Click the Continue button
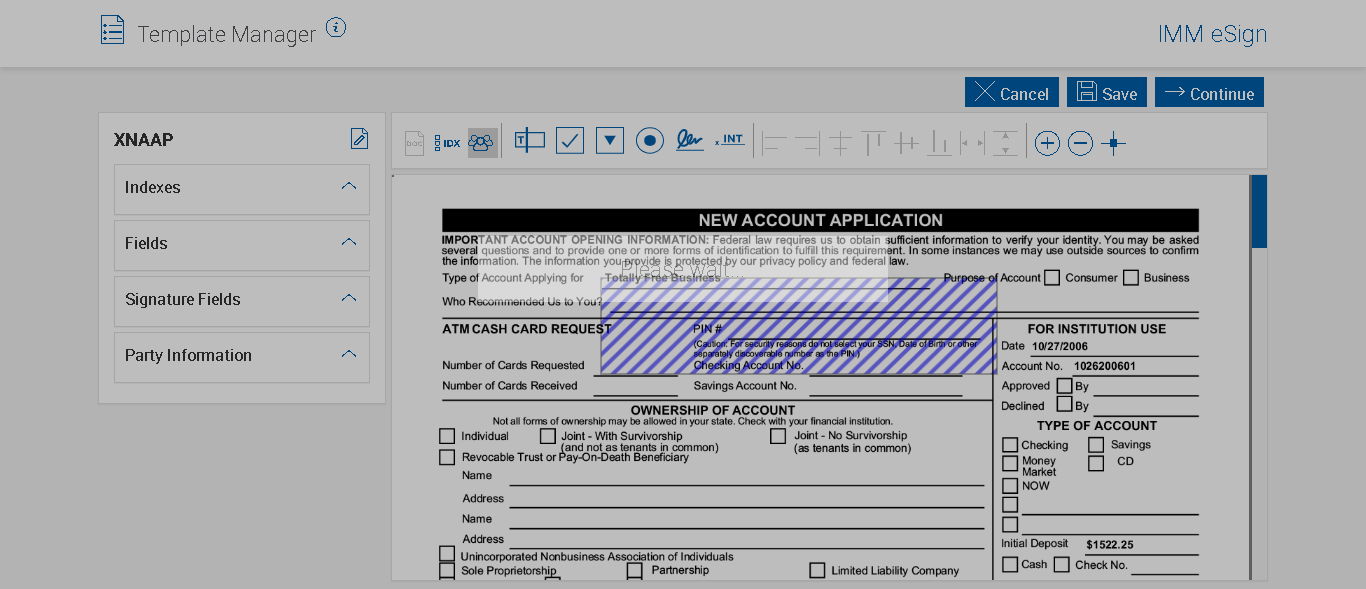This screenshot has height=589, width=1366. pos(1209,93)
